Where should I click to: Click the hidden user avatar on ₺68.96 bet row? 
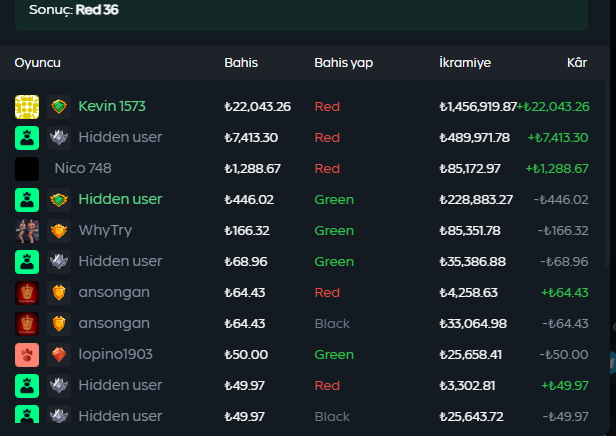[x=27, y=262]
